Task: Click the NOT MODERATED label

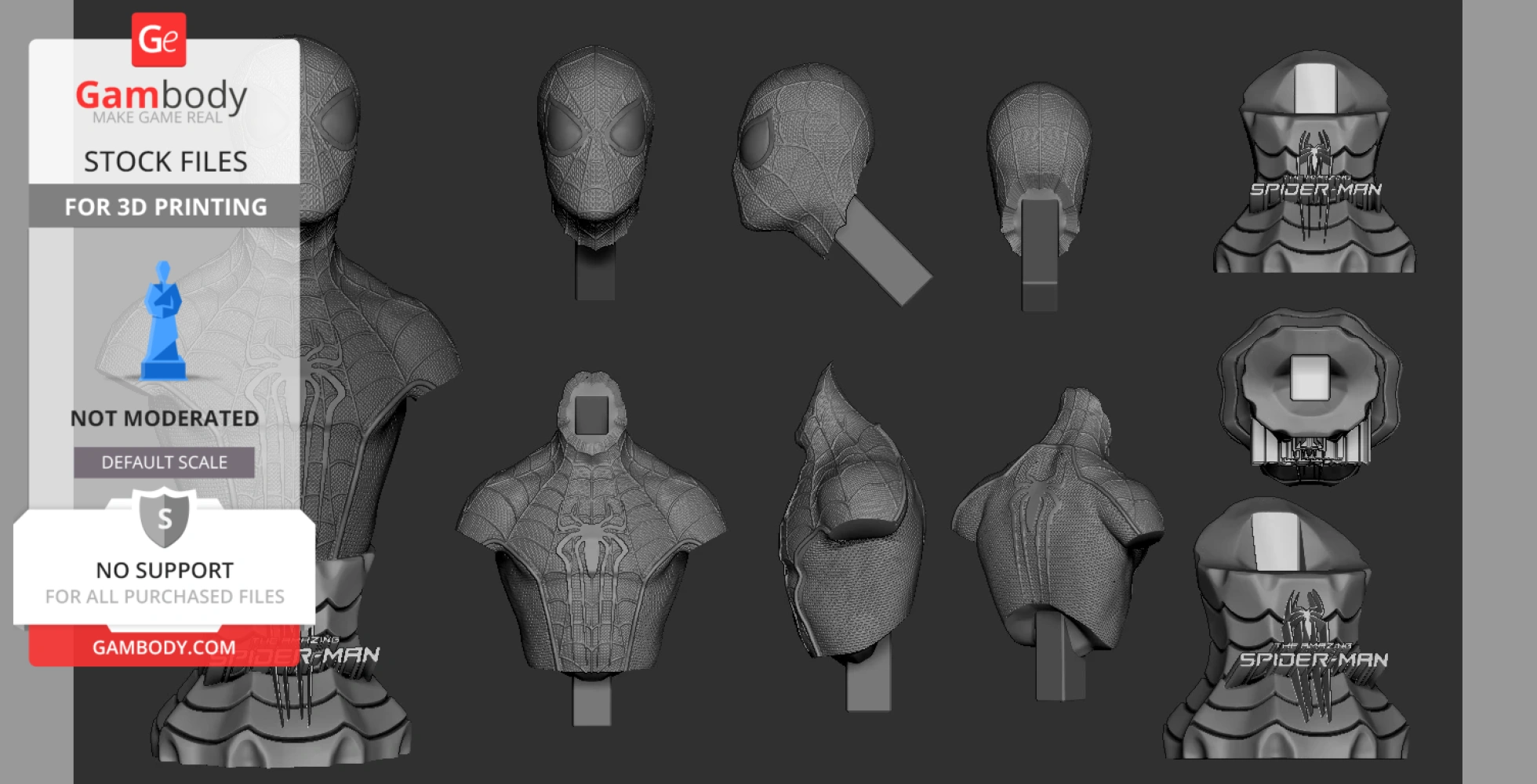Action: pos(164,419)
